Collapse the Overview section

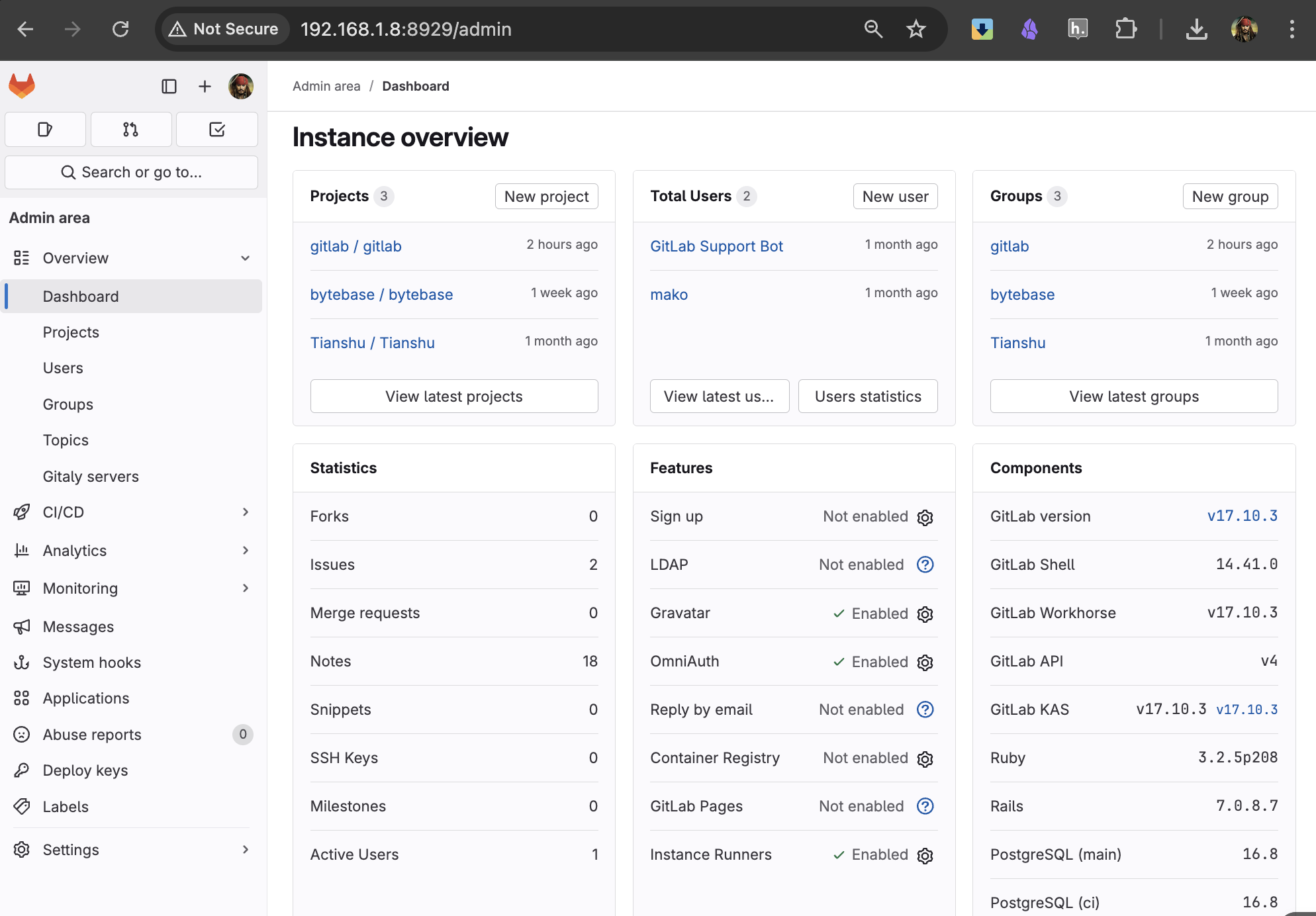tap(132, 258)
